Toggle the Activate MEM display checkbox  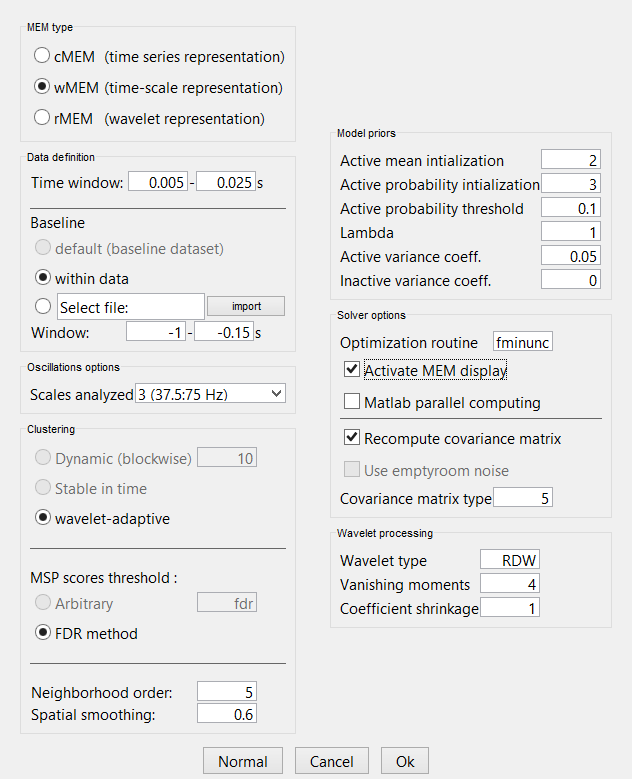pyautogui.click(x=352, y=369)
